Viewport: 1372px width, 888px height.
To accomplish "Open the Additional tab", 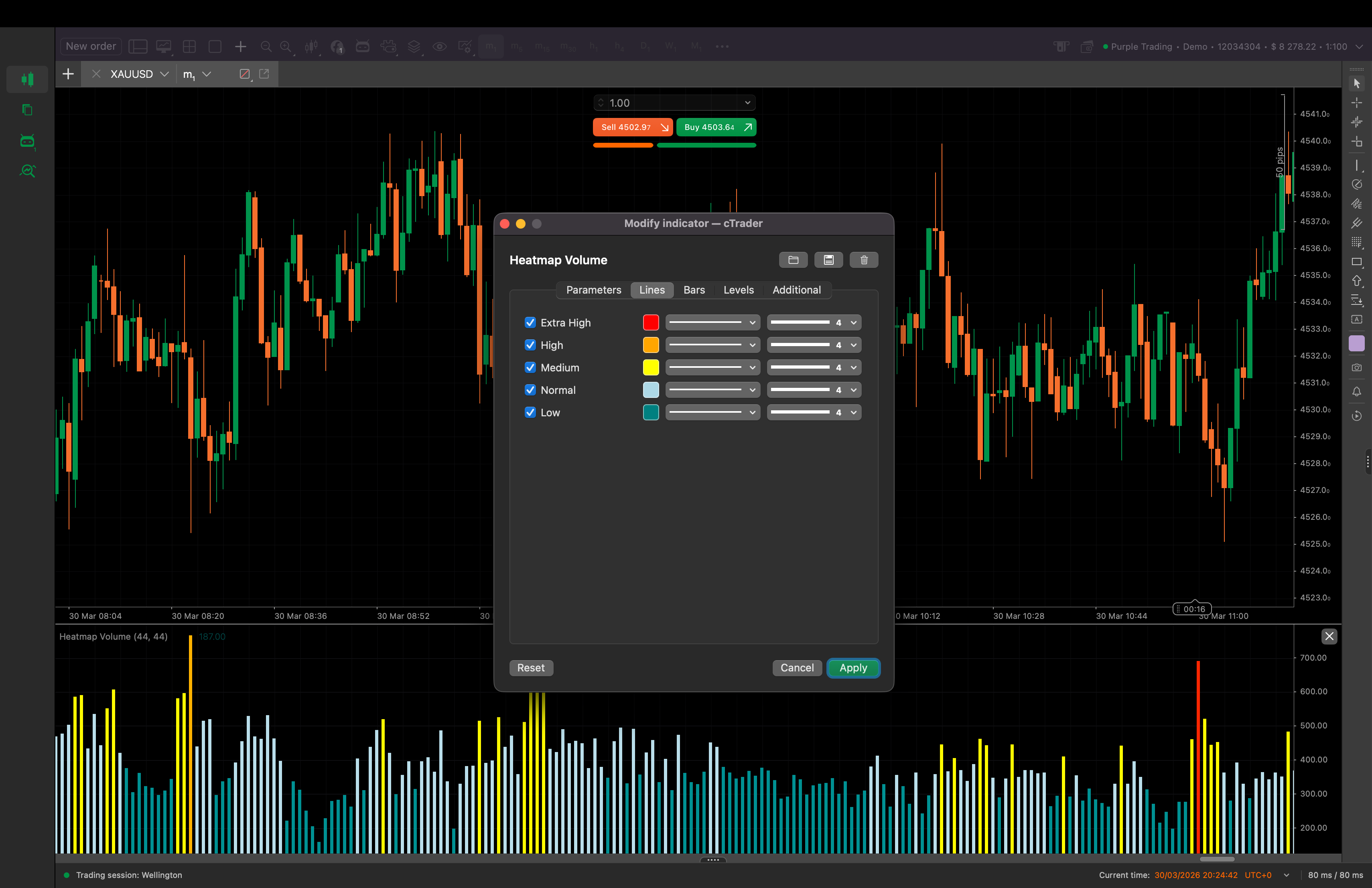I will (x=797, y=290).
